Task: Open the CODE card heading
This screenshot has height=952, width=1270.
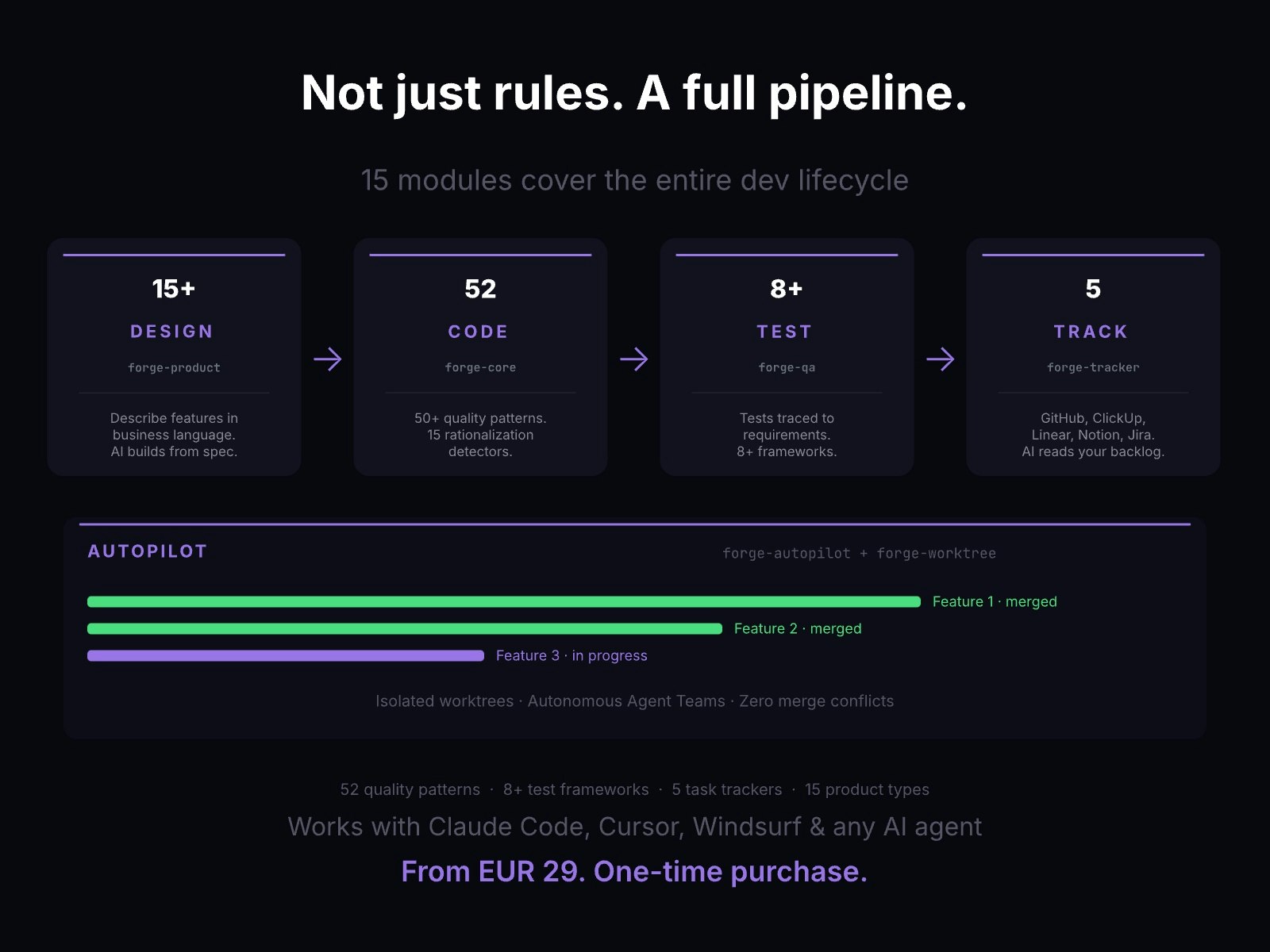Action: pyautogui.click(x=479, y=332)
